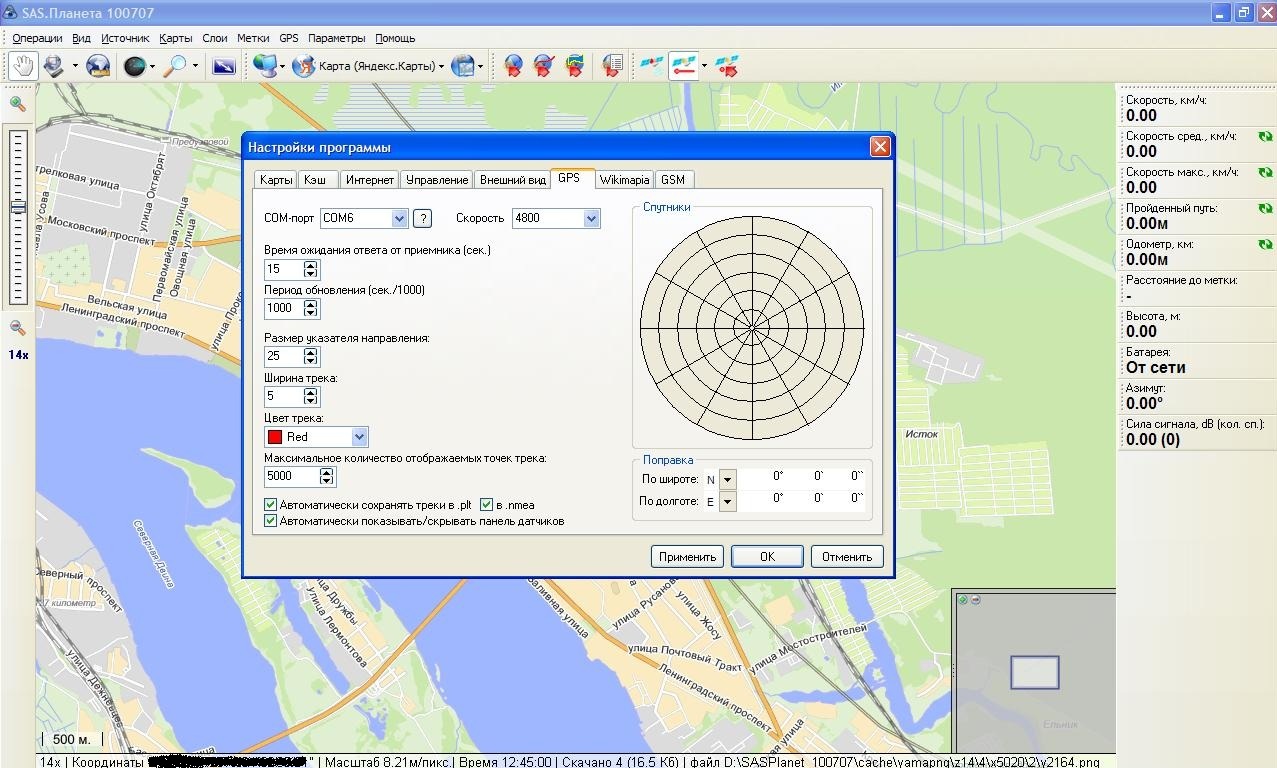Expand dropdown arrow next to dark globe icon
Viewport: 1277px width, 768px height.
pos(151,67)
